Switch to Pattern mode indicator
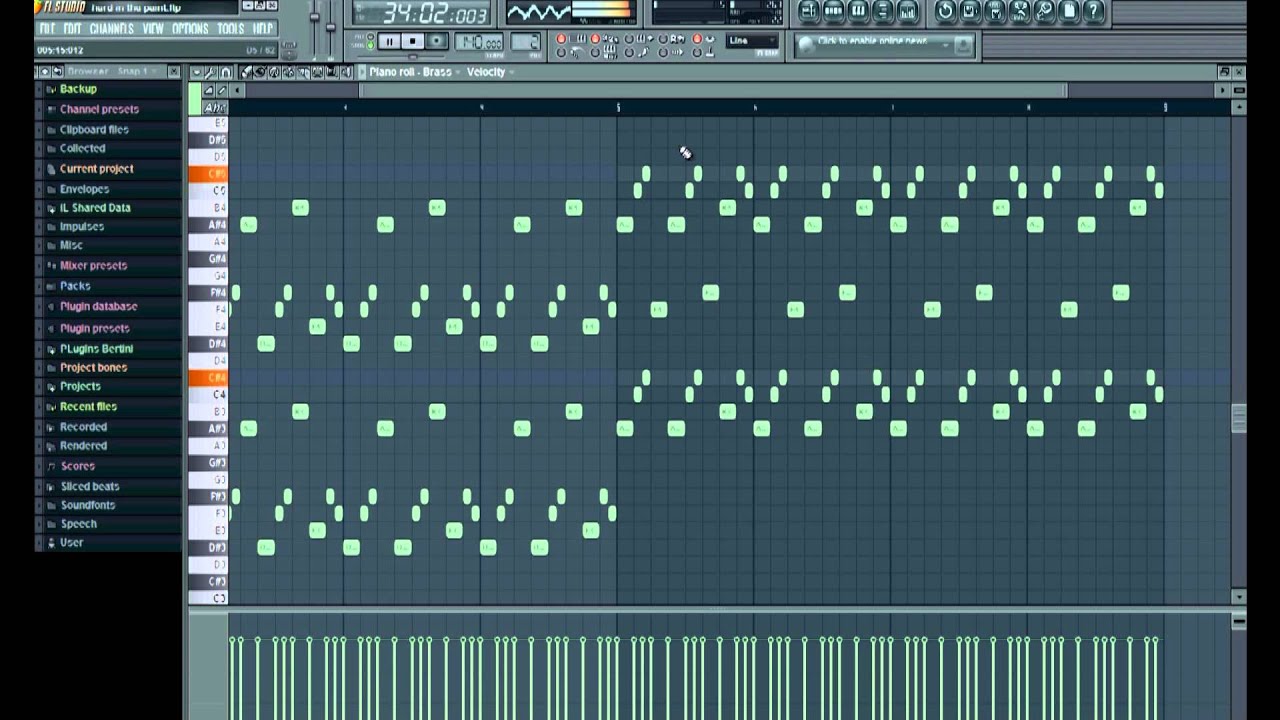The height and width of the screenshot is (720, 1280). pyautogui.click(x=370, y=36)
